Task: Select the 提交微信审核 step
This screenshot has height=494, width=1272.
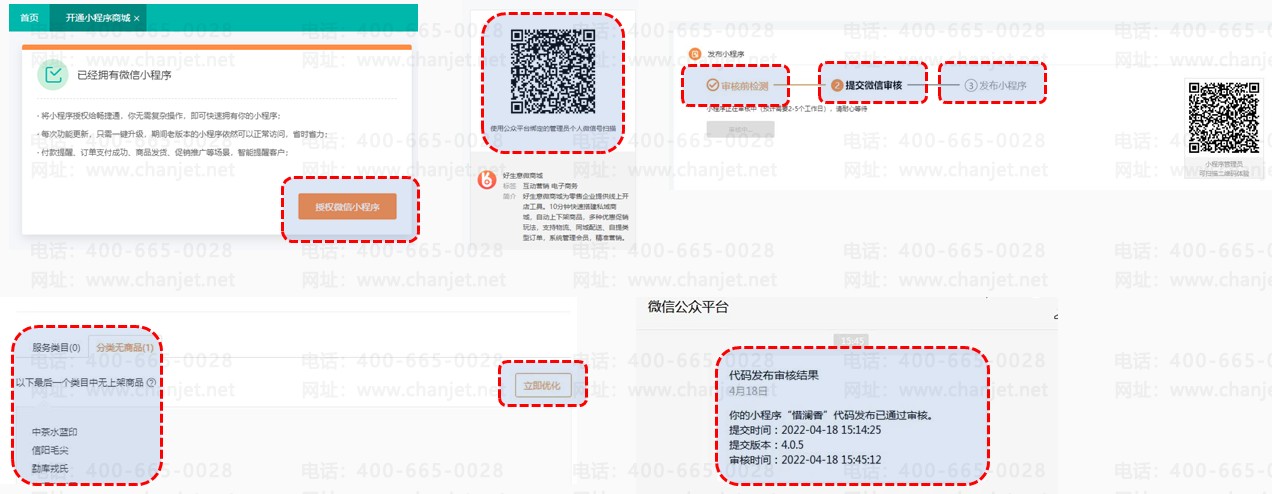Action: click(867, 86)
